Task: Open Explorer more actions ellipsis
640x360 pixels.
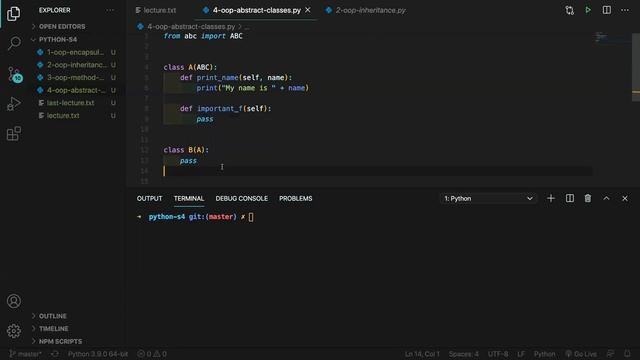Action: pos(110,10)
